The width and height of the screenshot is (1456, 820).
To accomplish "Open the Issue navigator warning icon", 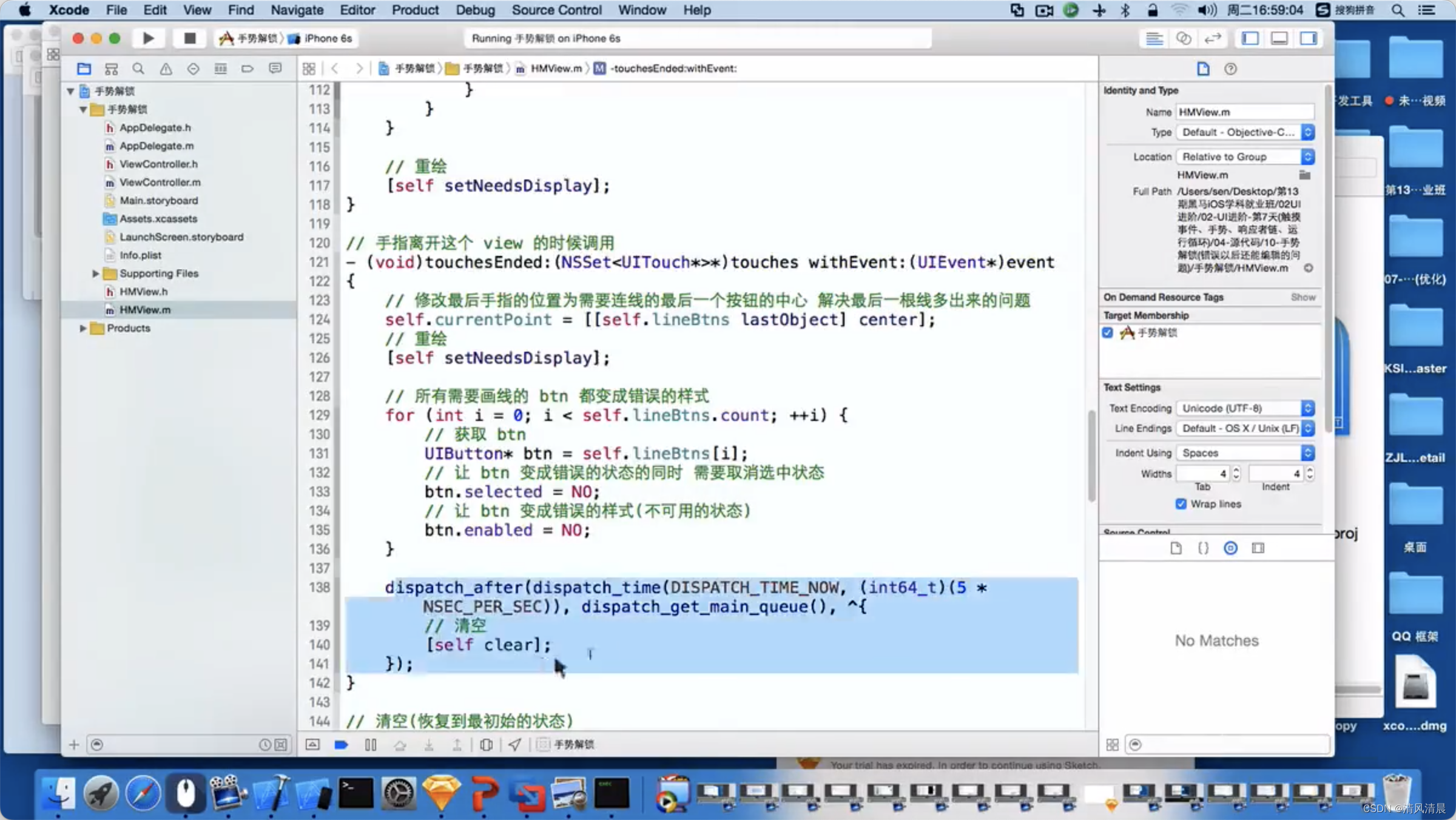I will pyautogui.click(x=166, y=69).
